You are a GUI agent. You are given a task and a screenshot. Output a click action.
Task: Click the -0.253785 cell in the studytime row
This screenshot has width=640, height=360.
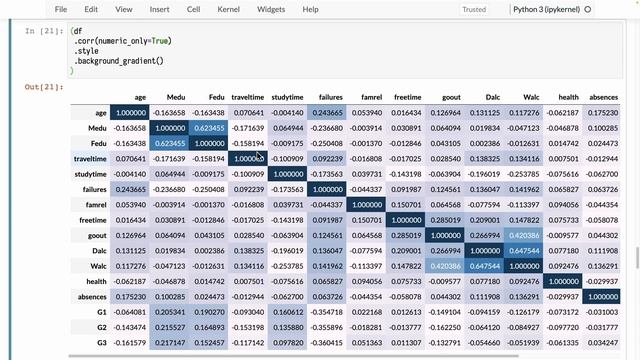pyautogui.click(x=524, y=174)
